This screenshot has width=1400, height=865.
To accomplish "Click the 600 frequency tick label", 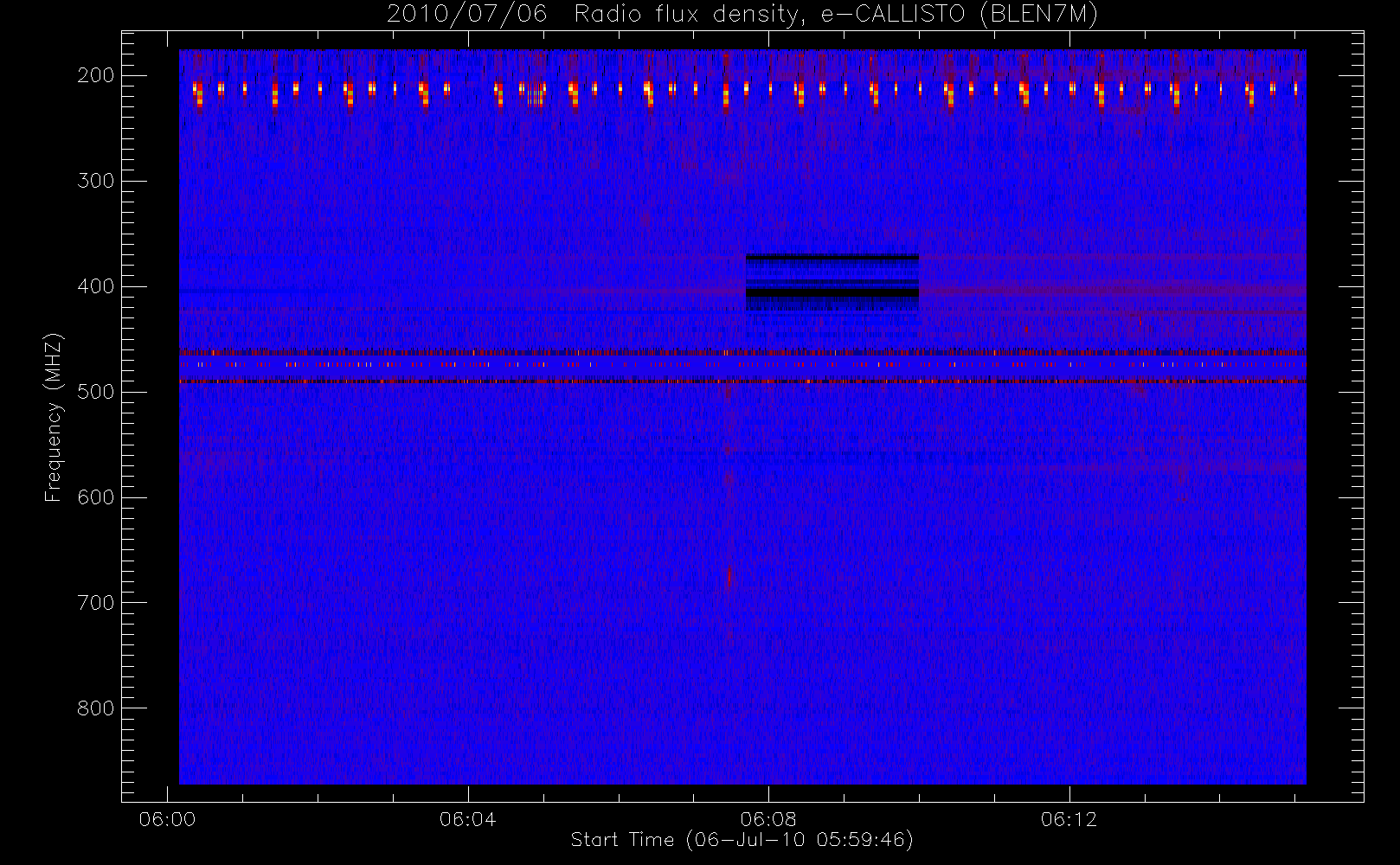I will point(96,497).
